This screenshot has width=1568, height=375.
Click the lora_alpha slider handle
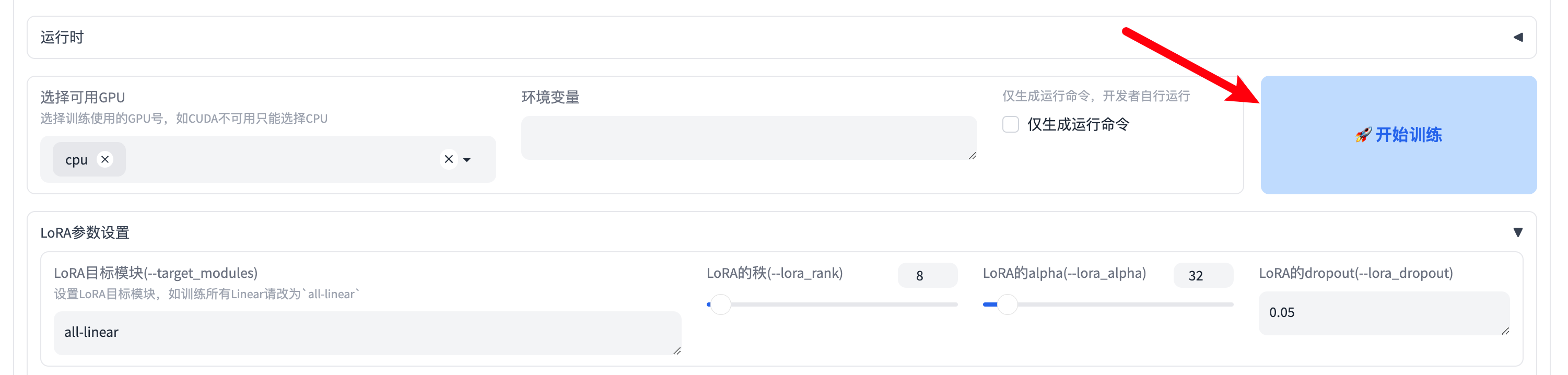1008,304
